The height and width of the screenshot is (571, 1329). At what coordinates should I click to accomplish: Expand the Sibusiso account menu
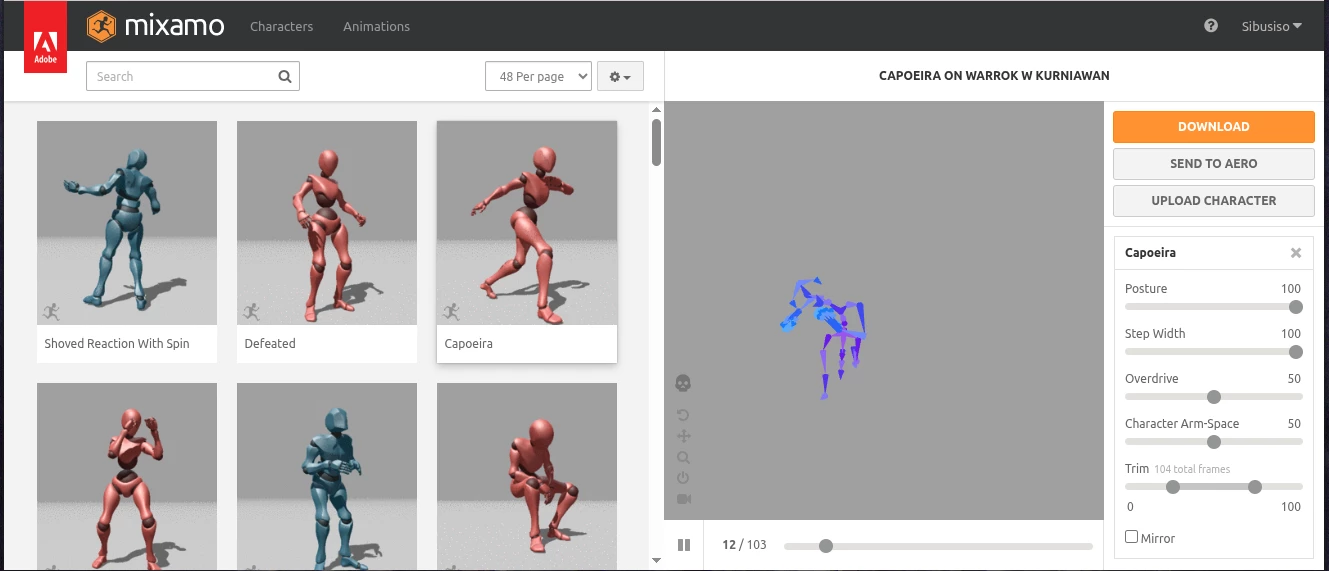[1271, 26]
